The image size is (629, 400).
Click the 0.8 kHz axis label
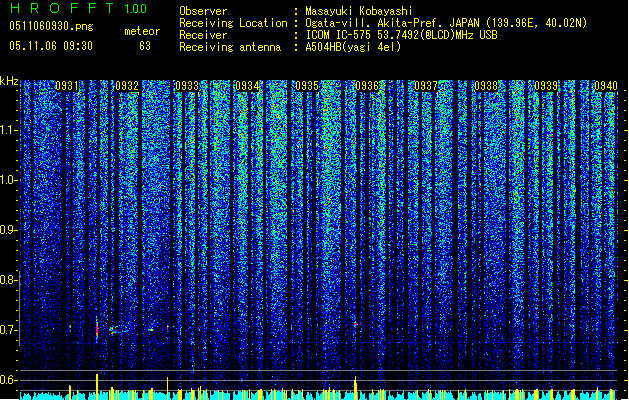coord(8,280)
